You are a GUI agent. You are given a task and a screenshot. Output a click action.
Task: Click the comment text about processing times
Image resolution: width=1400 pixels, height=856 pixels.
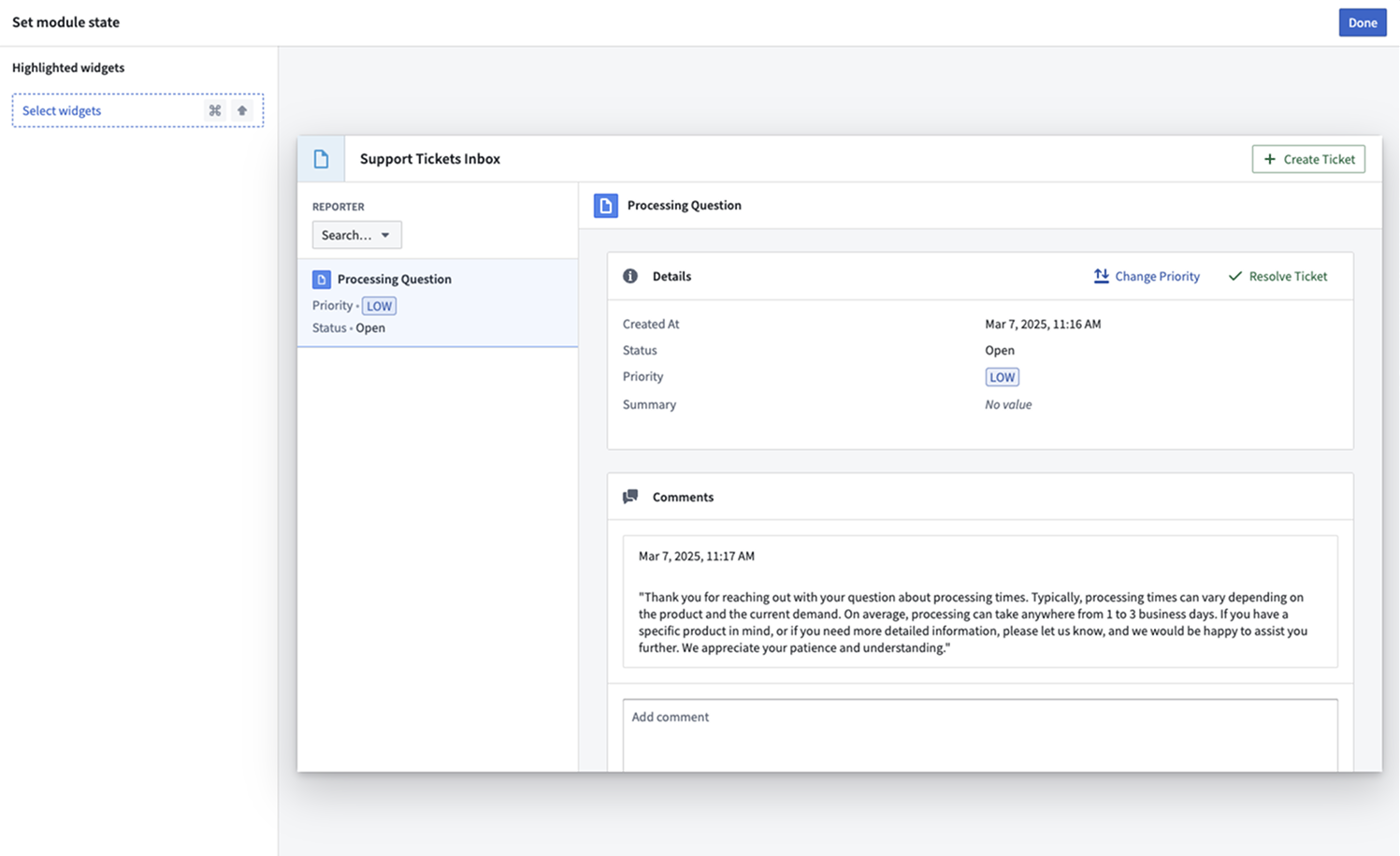[x=973, y=622]
